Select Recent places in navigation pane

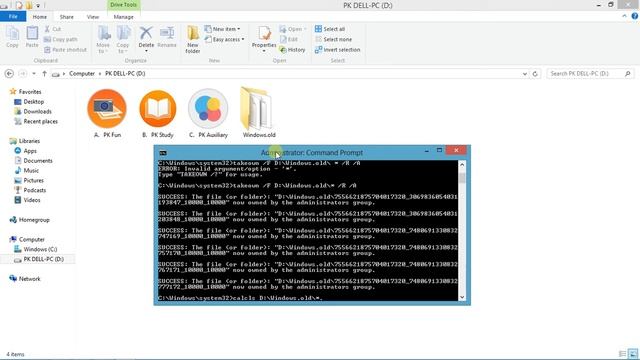coord(40,121)
